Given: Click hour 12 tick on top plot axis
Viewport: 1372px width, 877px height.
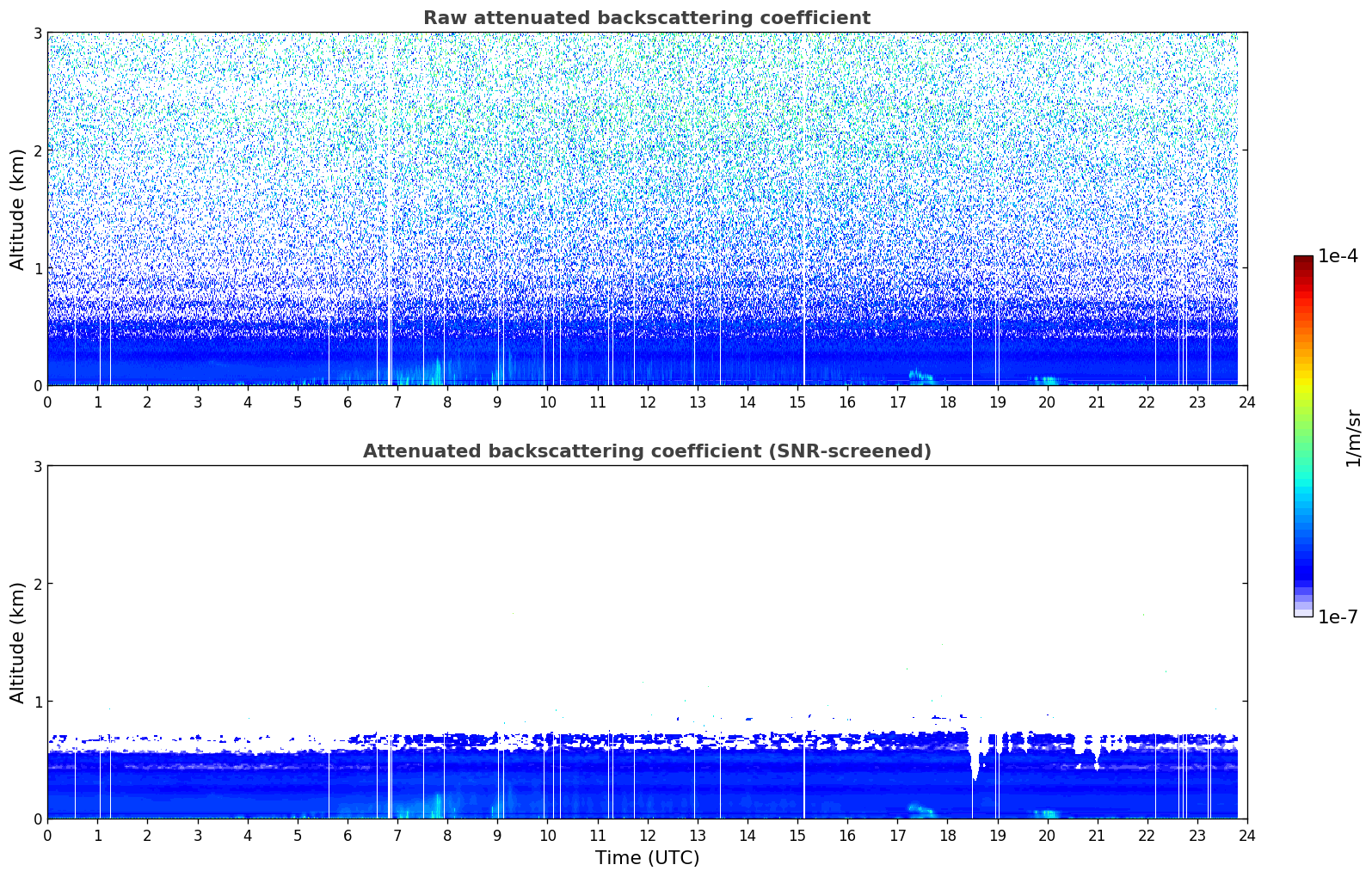Looking at the screenshot, I should [647, 402].
